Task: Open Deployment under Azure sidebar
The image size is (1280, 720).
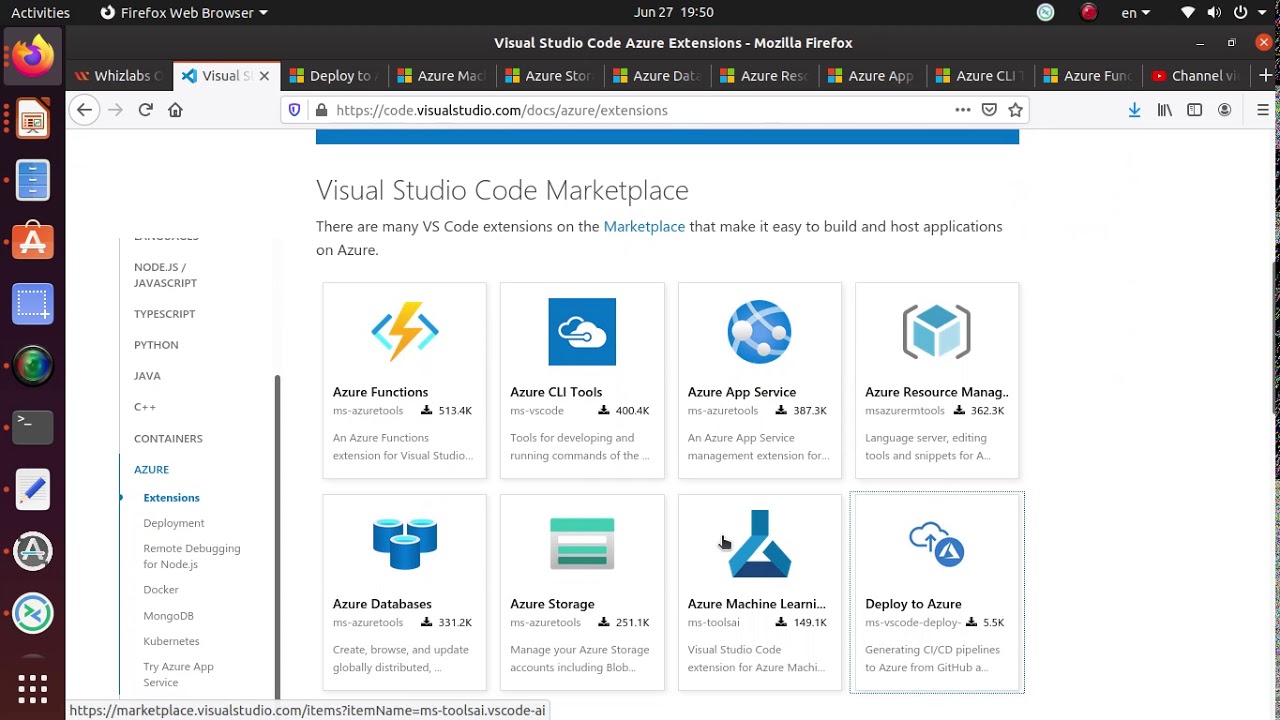Action: pos(173,523)
